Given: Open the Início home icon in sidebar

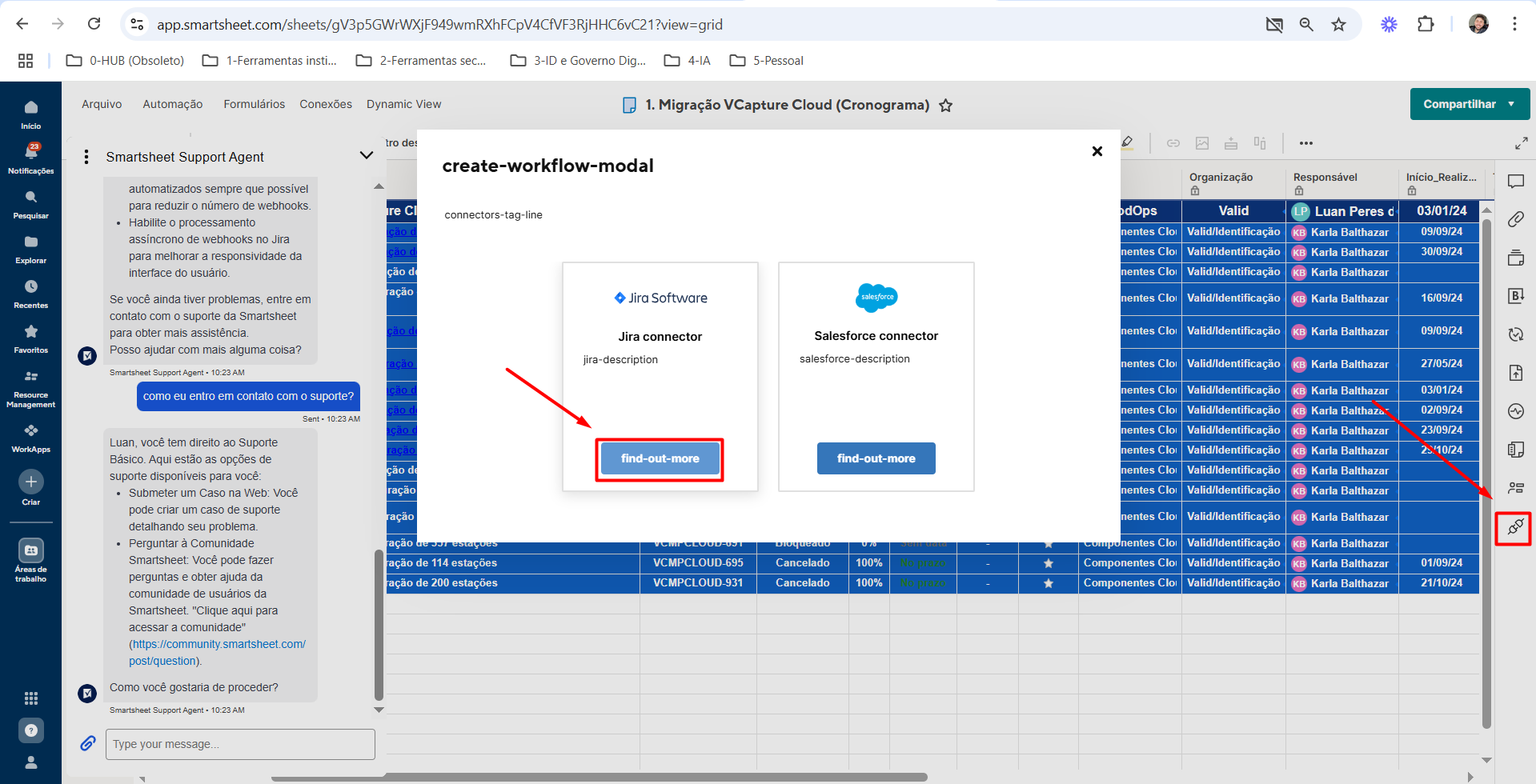Looking at the screenshot, I should point(30,114).
